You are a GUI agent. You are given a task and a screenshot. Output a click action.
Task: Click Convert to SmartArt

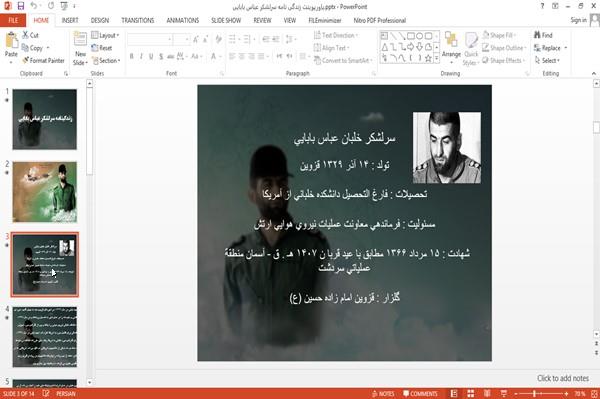(343, 60)
